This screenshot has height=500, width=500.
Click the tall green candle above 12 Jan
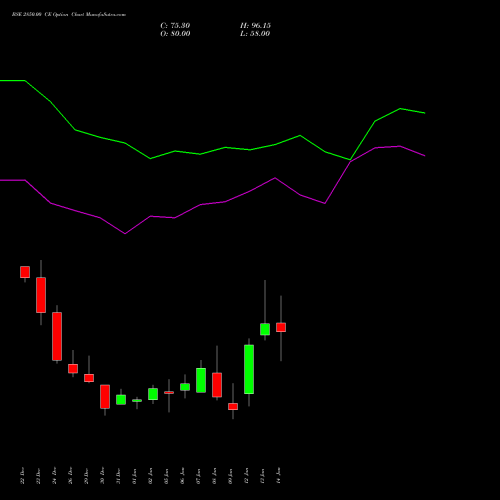[249, 369]
